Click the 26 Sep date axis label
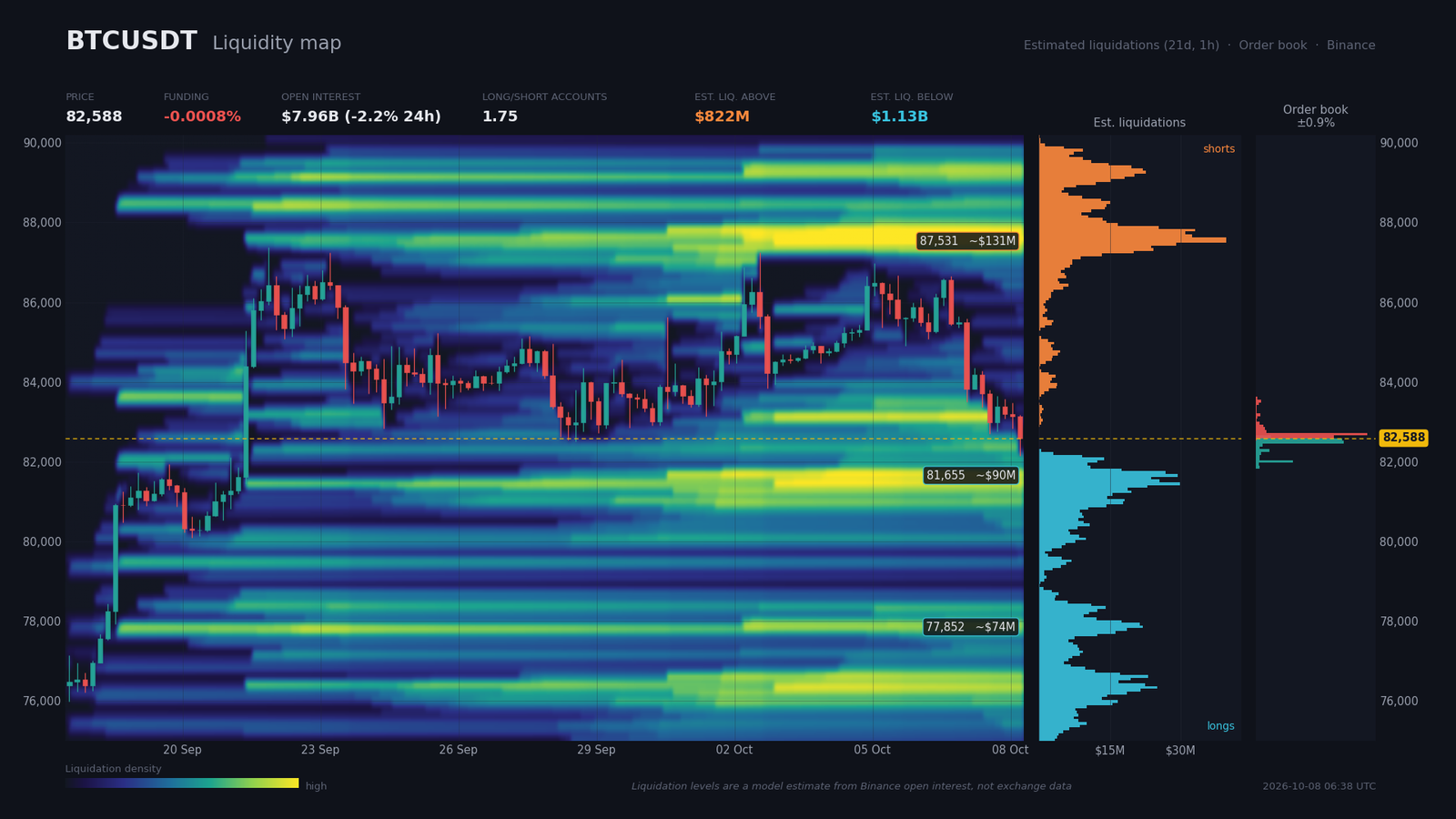 458,750
